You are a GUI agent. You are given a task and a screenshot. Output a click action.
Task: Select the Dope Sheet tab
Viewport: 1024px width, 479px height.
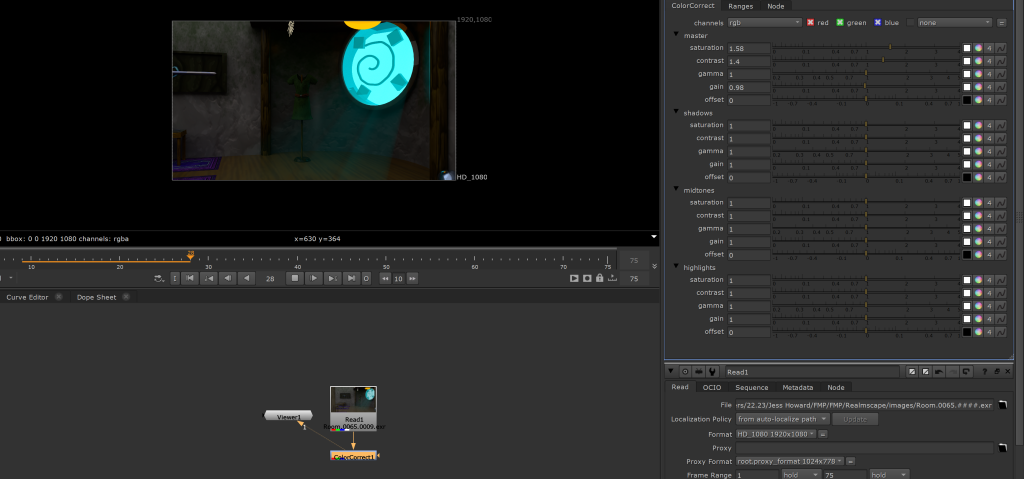click(x=97, y=297)
